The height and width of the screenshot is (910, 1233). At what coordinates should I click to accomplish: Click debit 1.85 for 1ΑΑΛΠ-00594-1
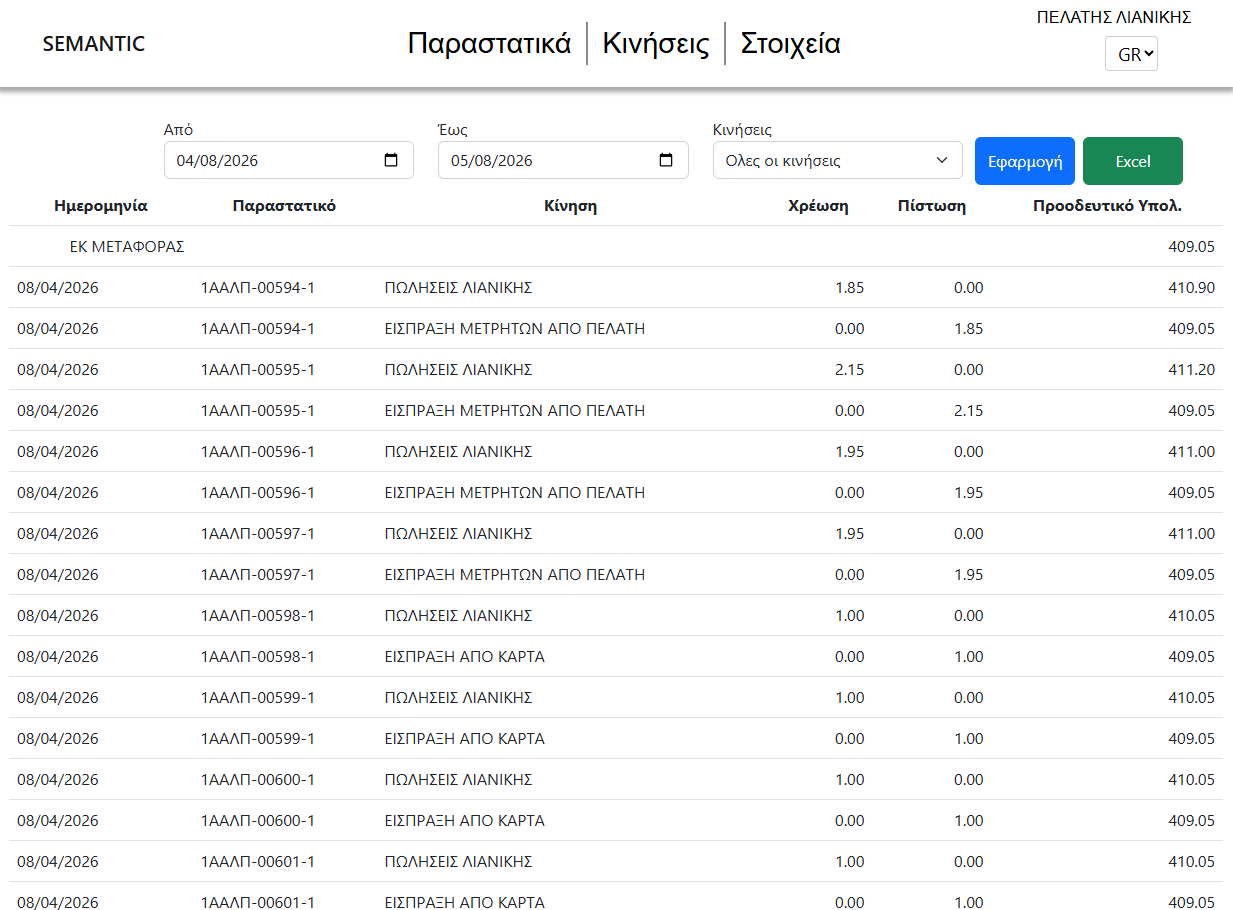click(850, 287)
